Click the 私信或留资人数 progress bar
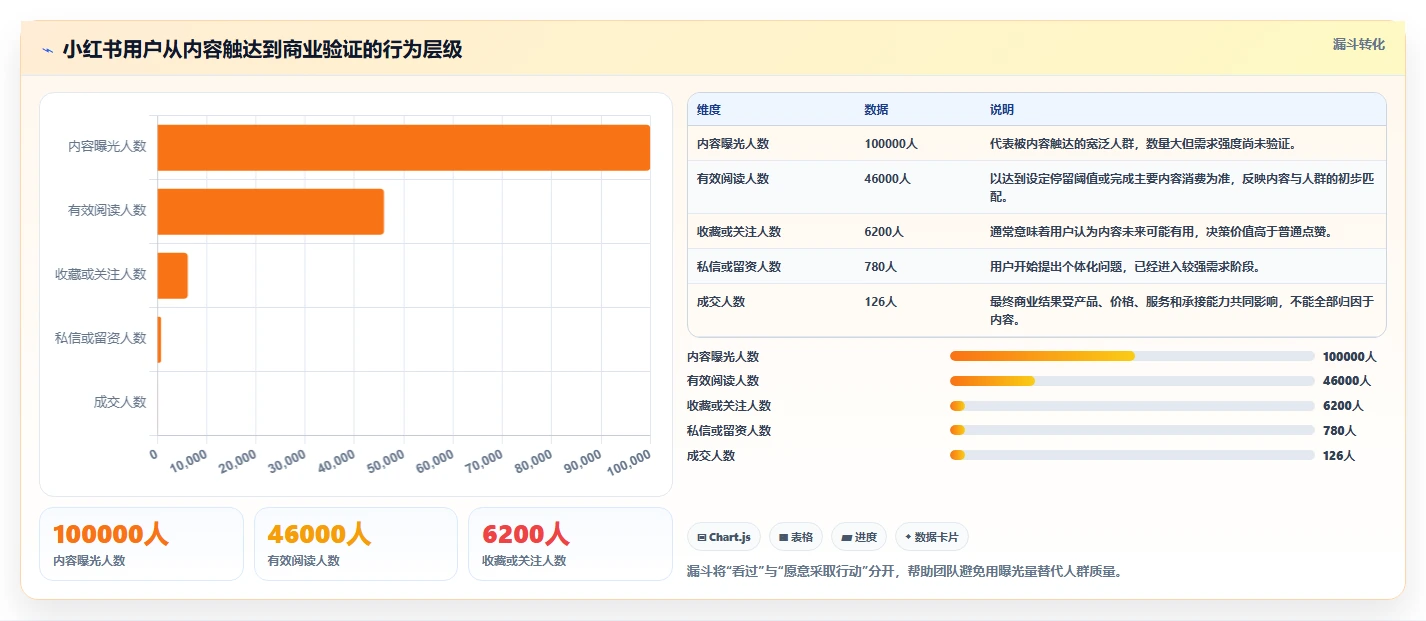Viewport: 1426px width, 621px height. tap(1132, 431)
